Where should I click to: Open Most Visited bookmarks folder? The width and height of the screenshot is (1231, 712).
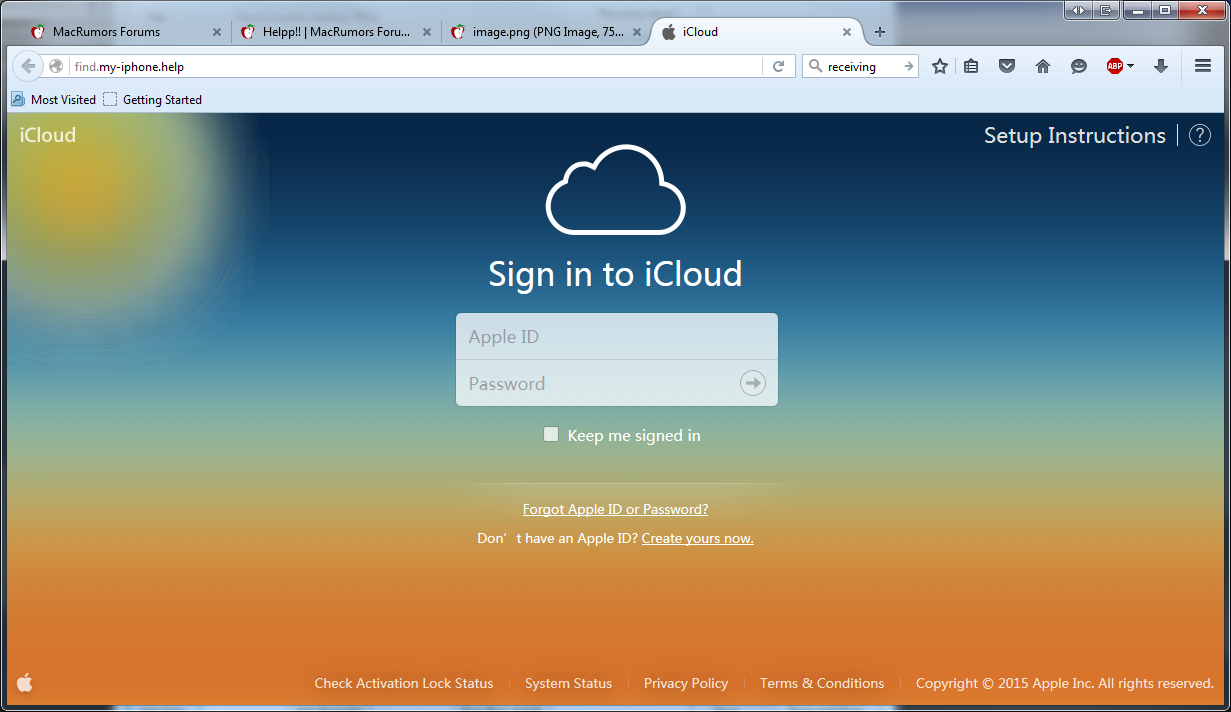click(54, 100)
